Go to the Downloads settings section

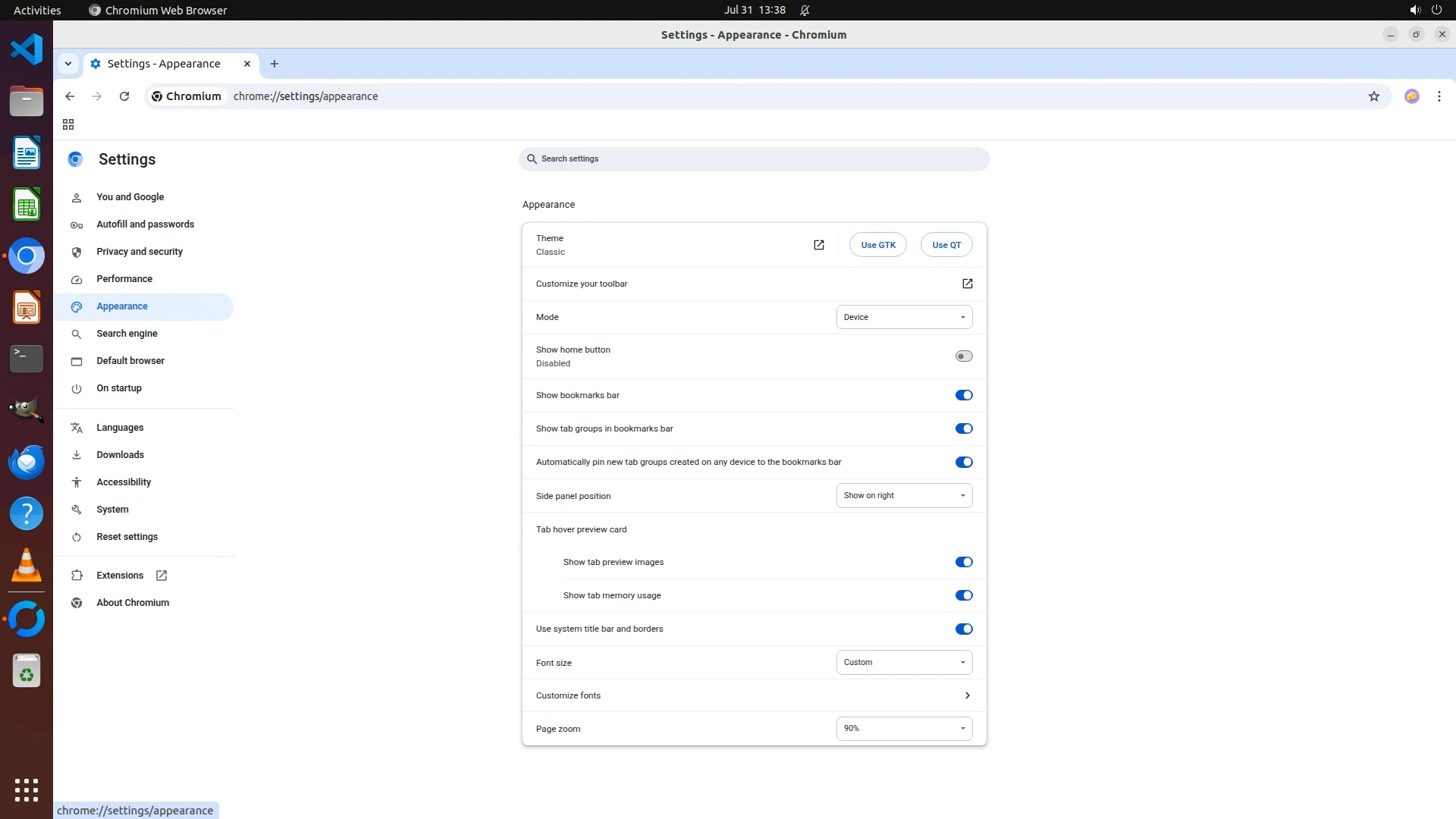pyautogui.click(x=120, y=455)
